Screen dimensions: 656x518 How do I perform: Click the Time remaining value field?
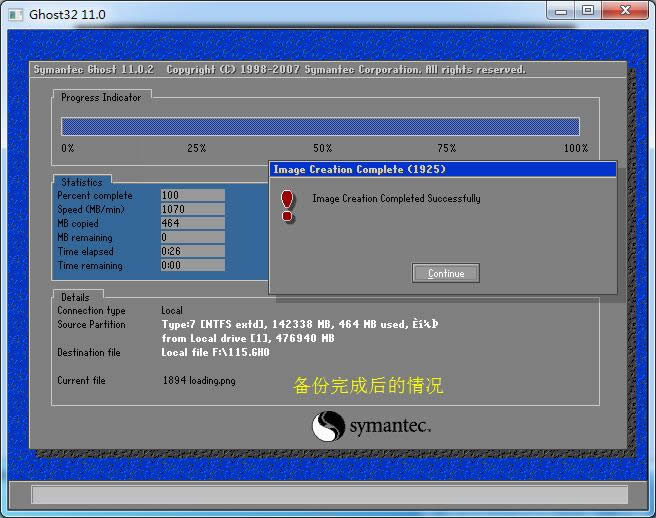coord(192,266)
